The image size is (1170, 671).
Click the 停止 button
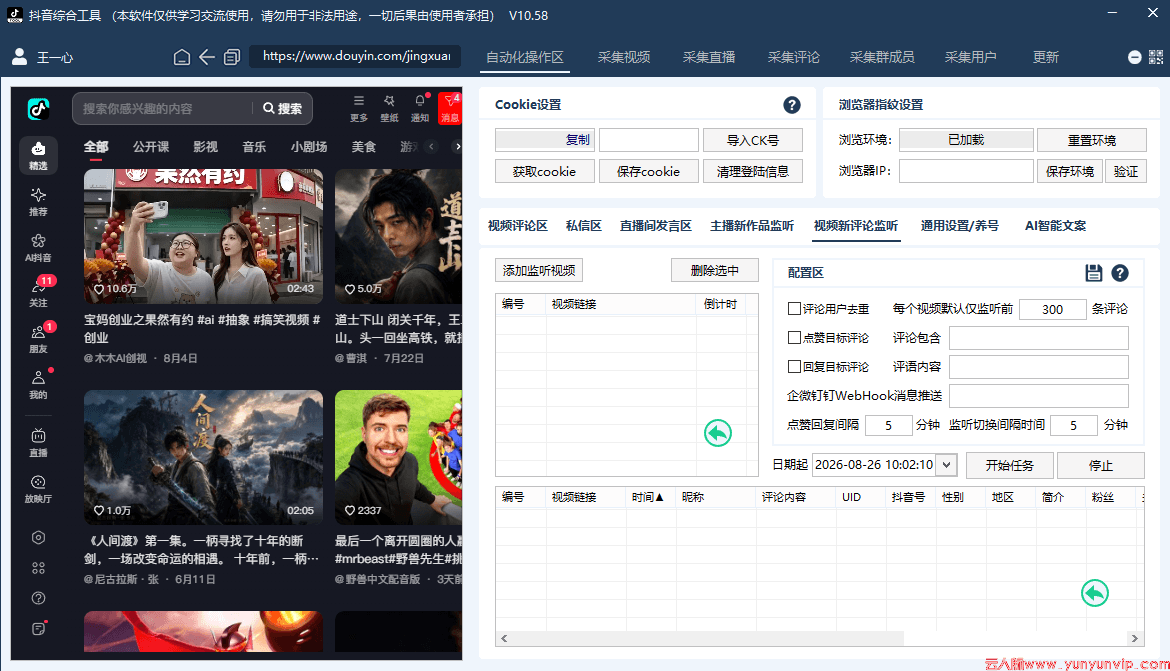pyautogui.click(x=1101, y=465)
